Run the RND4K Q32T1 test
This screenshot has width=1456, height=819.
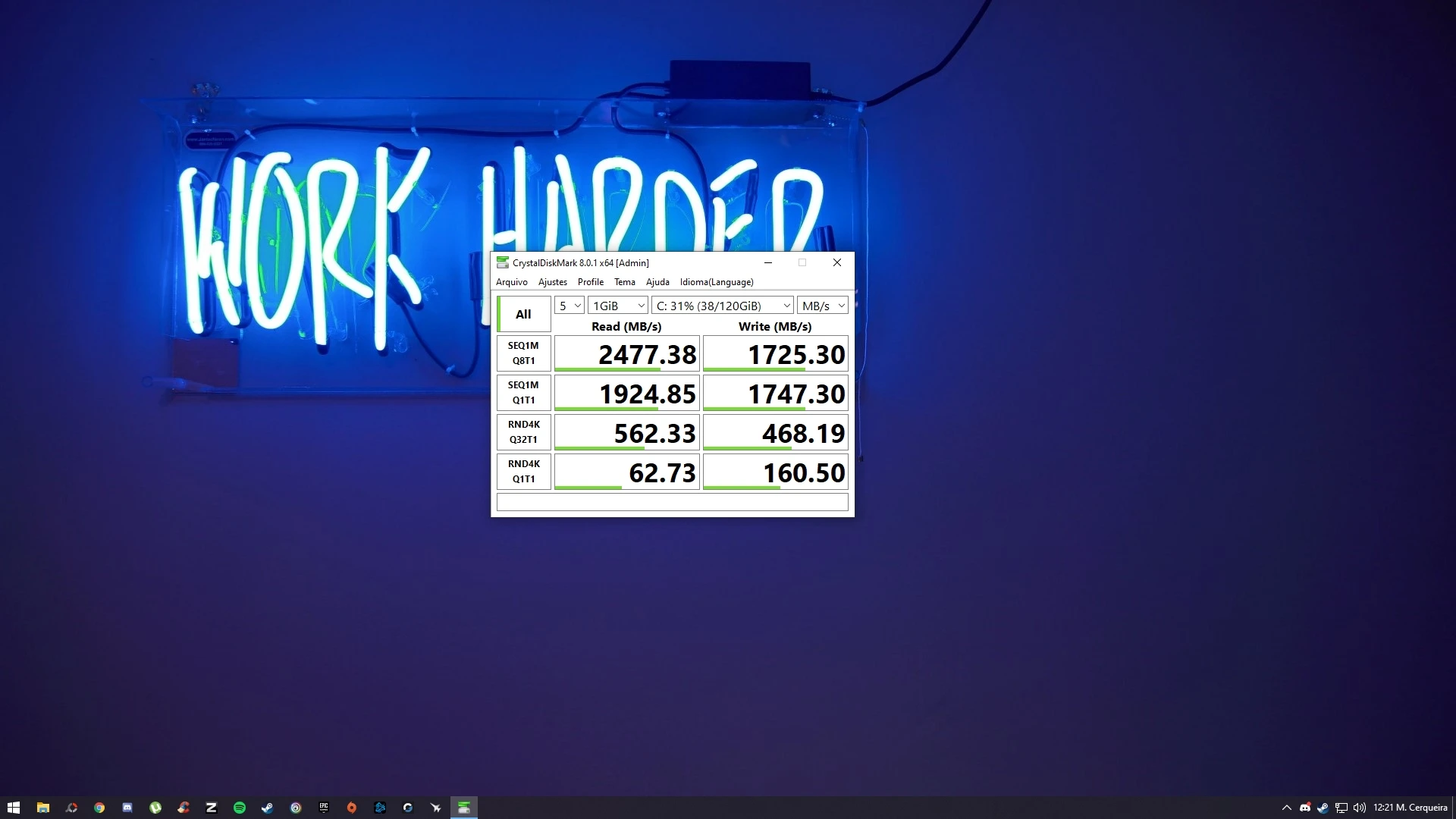(x=523, y=432)
